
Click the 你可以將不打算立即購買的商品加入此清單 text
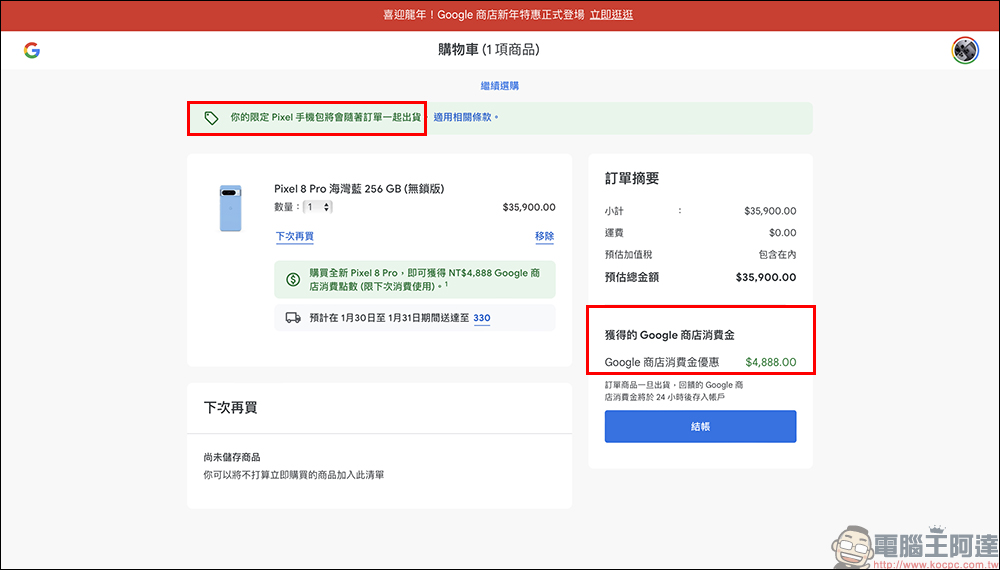pos(293,475)
